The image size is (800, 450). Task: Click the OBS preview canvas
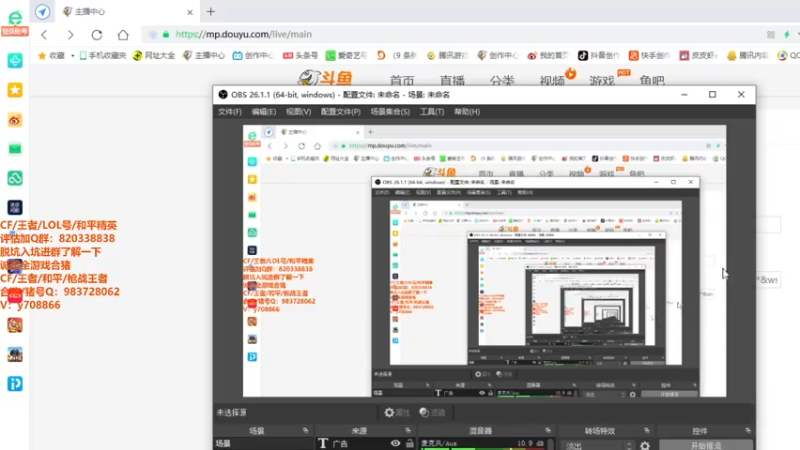pos(484,261)
